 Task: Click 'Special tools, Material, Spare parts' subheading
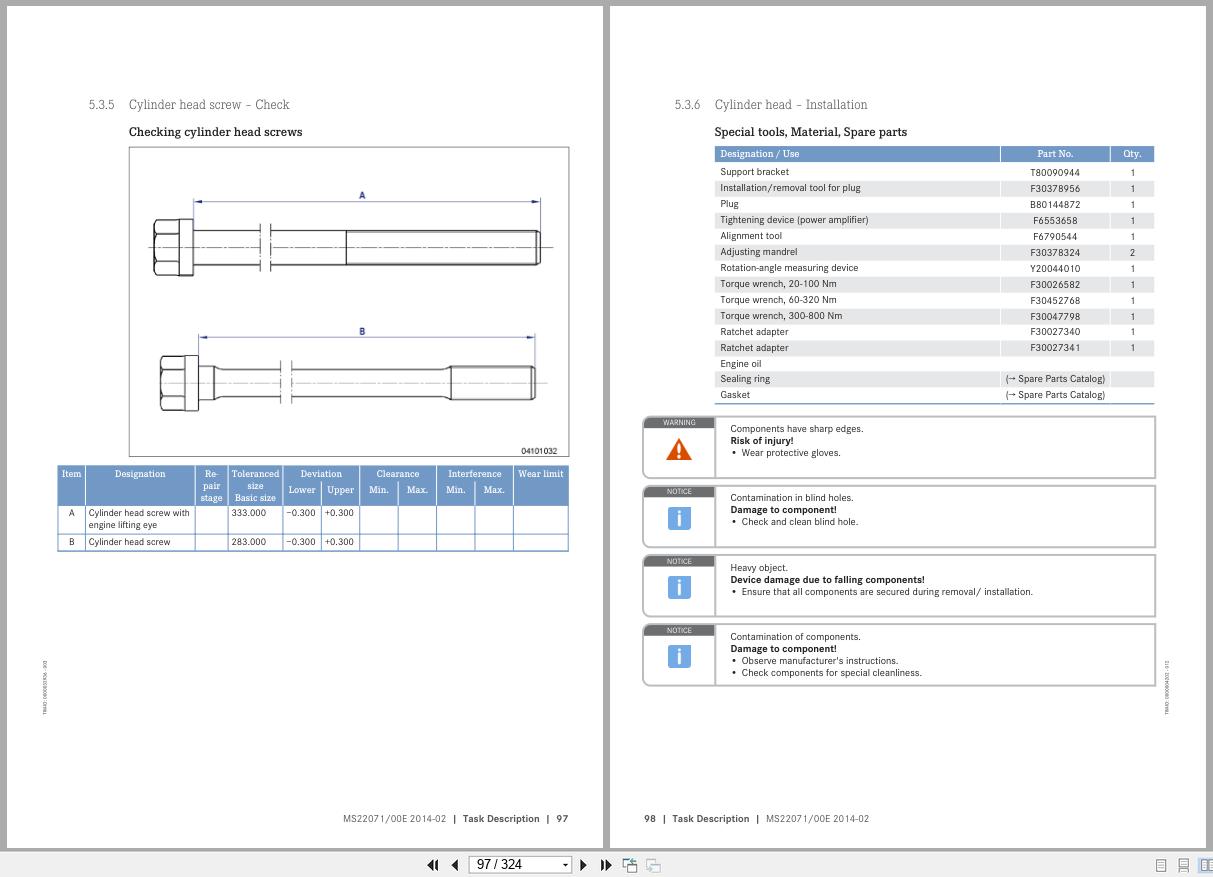pyautogui.click(x=811, y=132)
